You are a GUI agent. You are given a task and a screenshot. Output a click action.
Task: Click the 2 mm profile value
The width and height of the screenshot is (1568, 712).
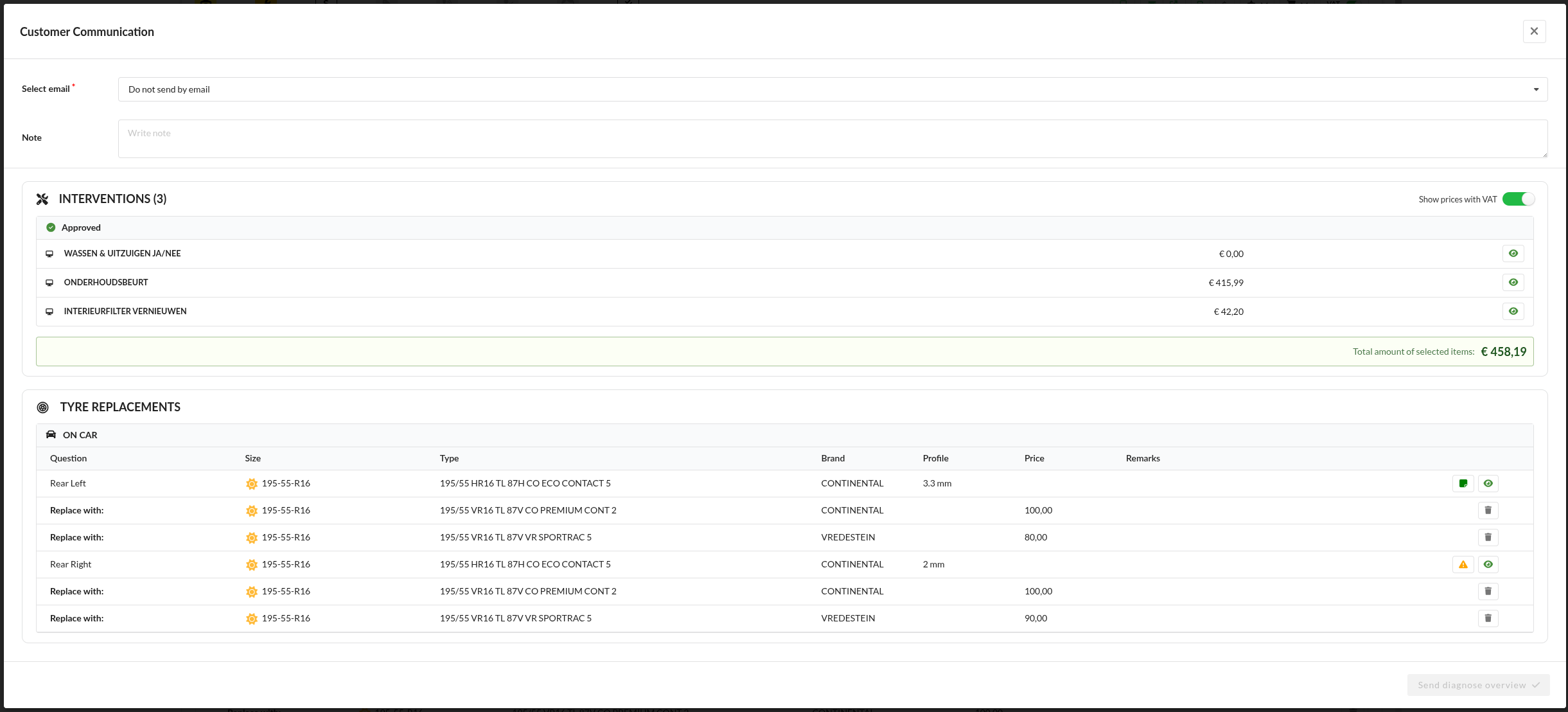pyautogui.click(x=933, y=564)
